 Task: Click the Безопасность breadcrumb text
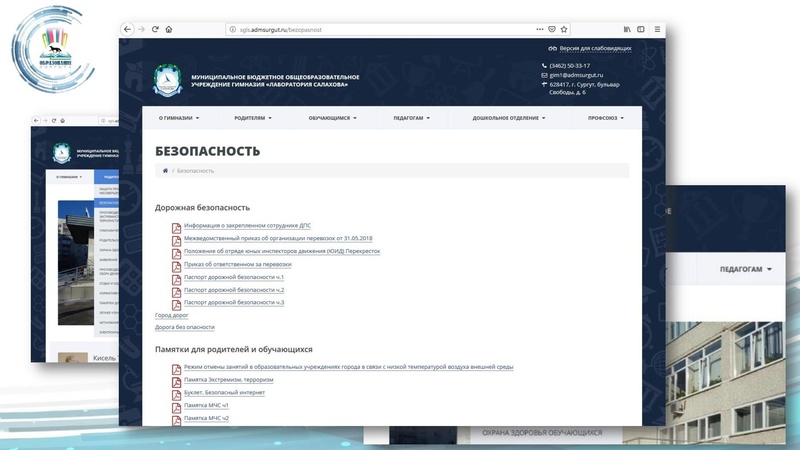(195, 171)
